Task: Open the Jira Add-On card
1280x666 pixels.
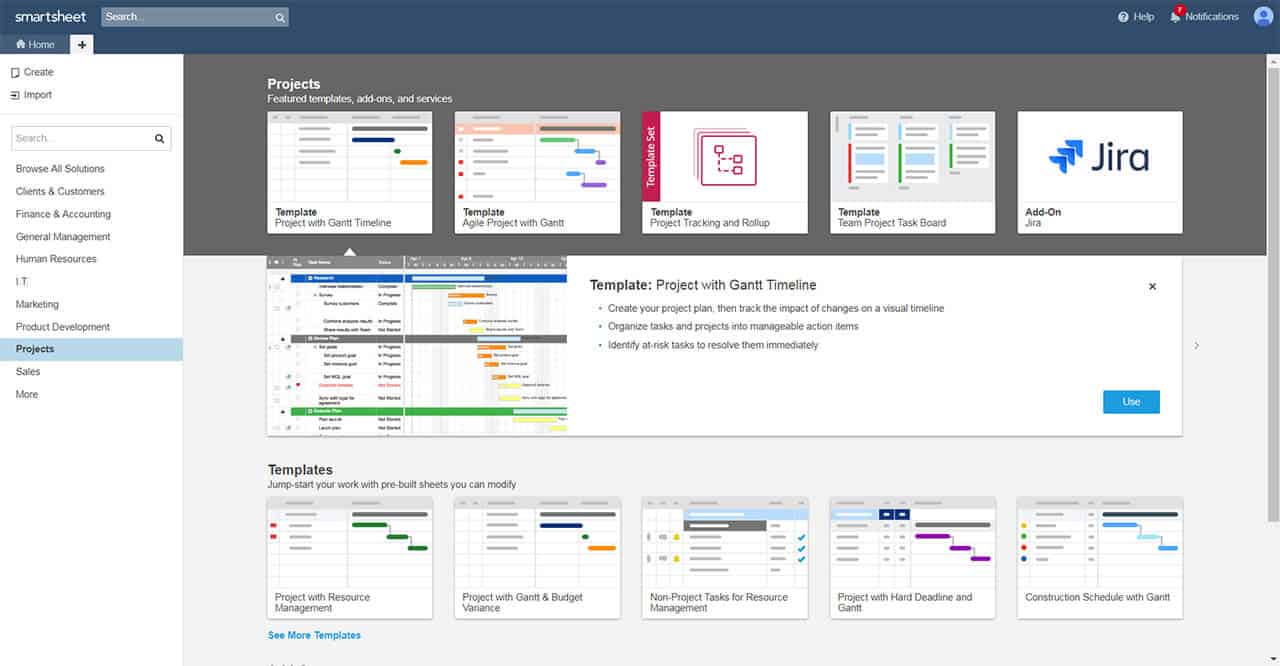Action: (x=1099, y=172)
